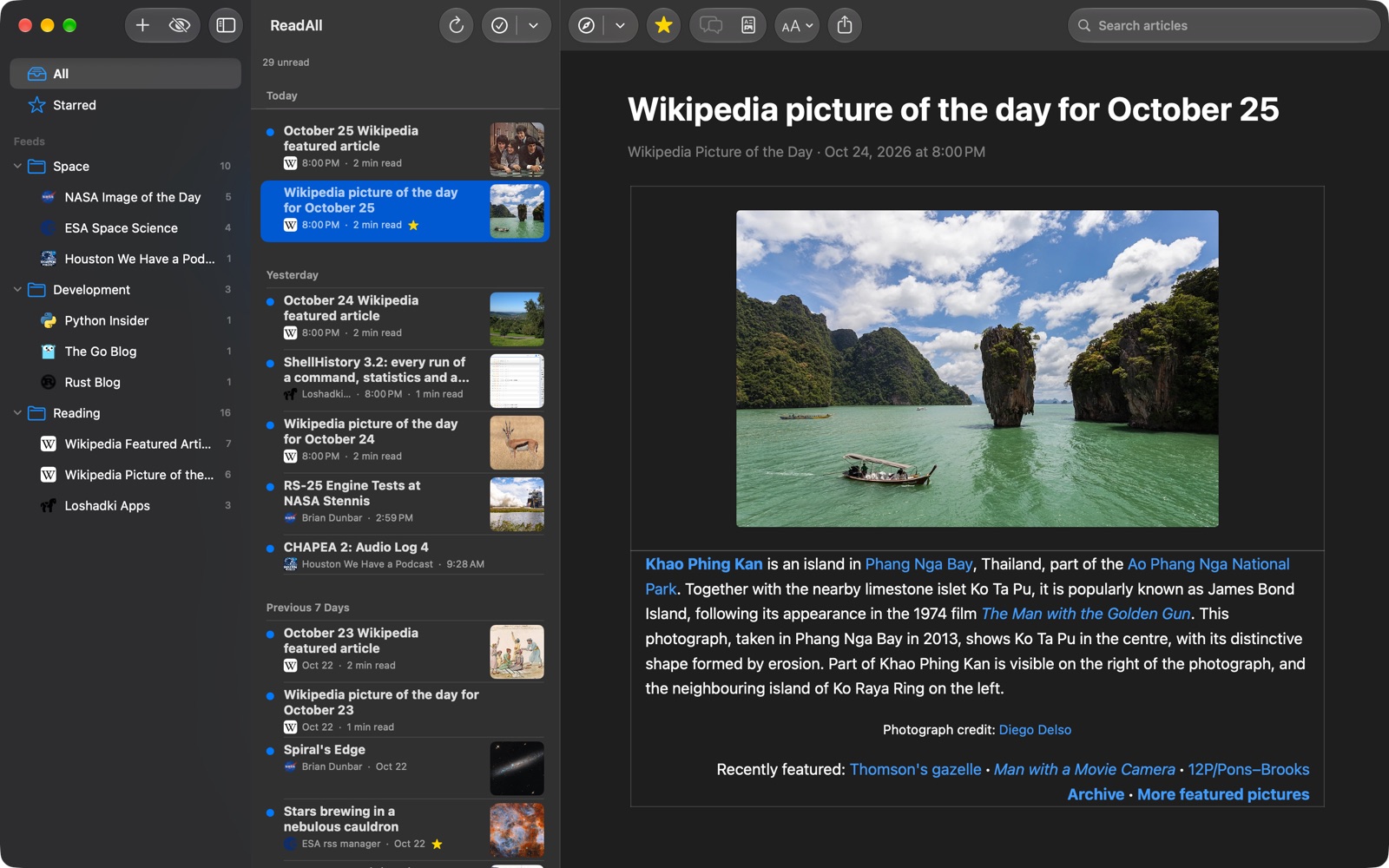Screen dimensions: 1389x868
Task: Toggle star on current article
Action: click(x=664, y=25)
